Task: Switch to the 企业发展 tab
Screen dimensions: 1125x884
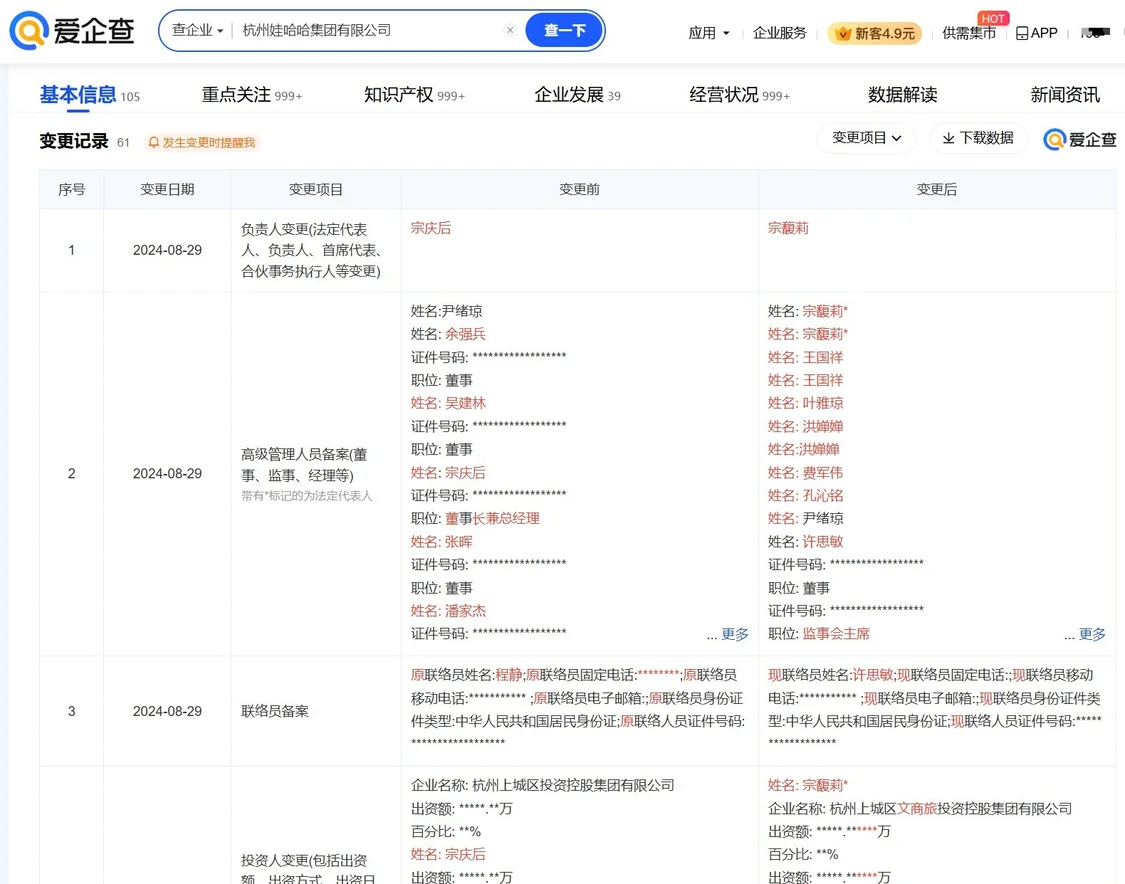Action: point(577,95)
